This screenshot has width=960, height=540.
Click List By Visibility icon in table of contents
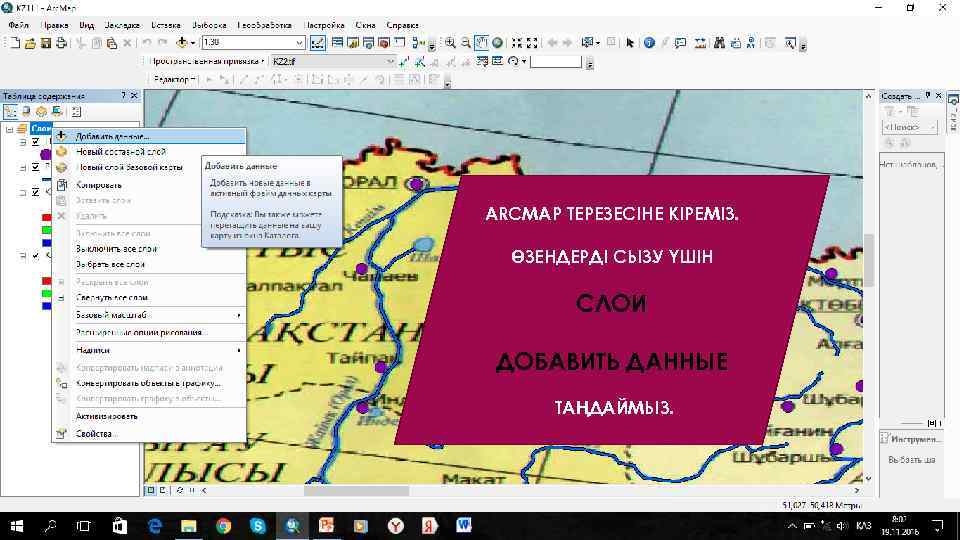(41, 111)
